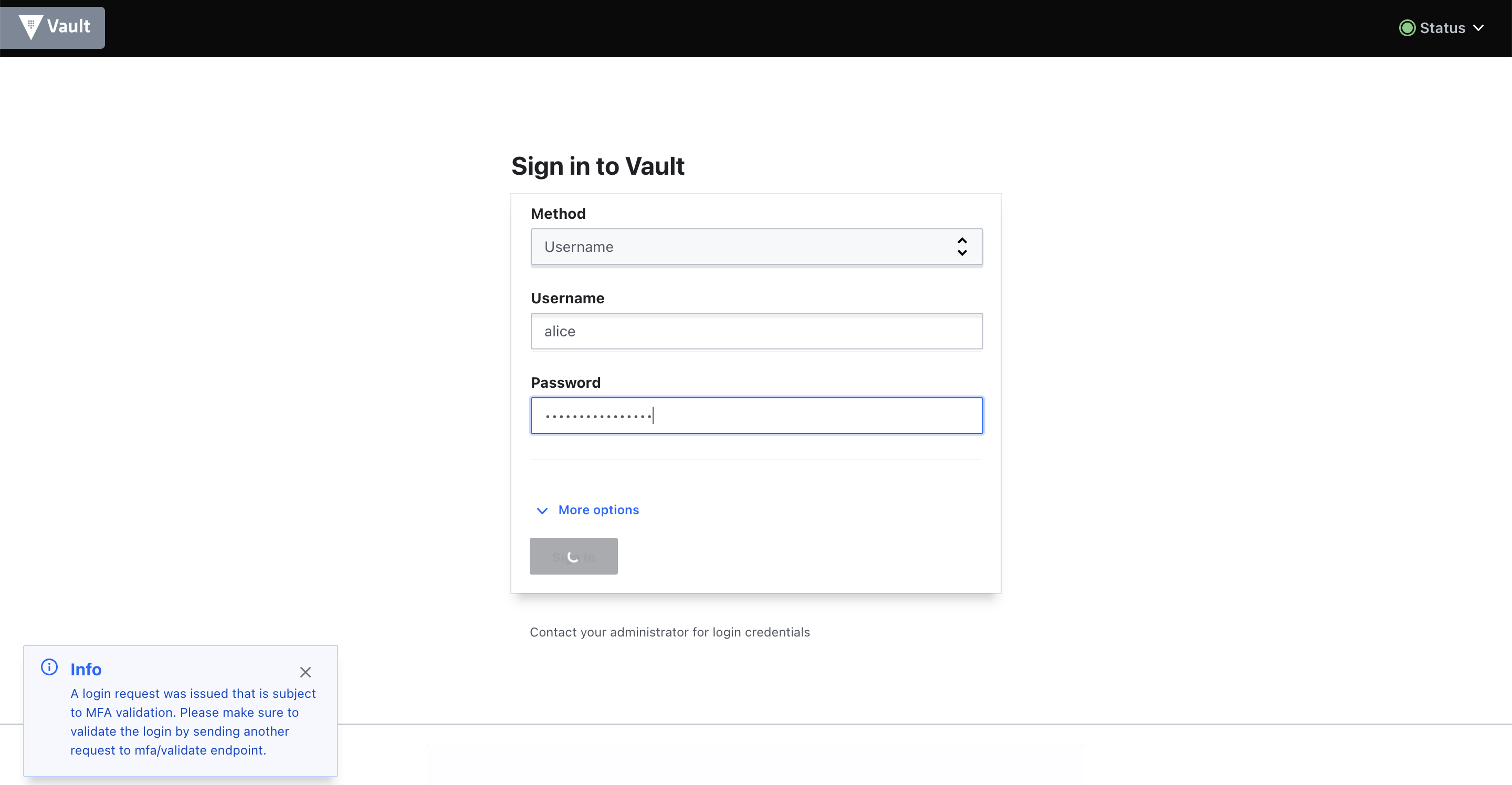Click the green status indicator dot
Viewport: 1512px width, 785px height.
(x=1408, y=28)
